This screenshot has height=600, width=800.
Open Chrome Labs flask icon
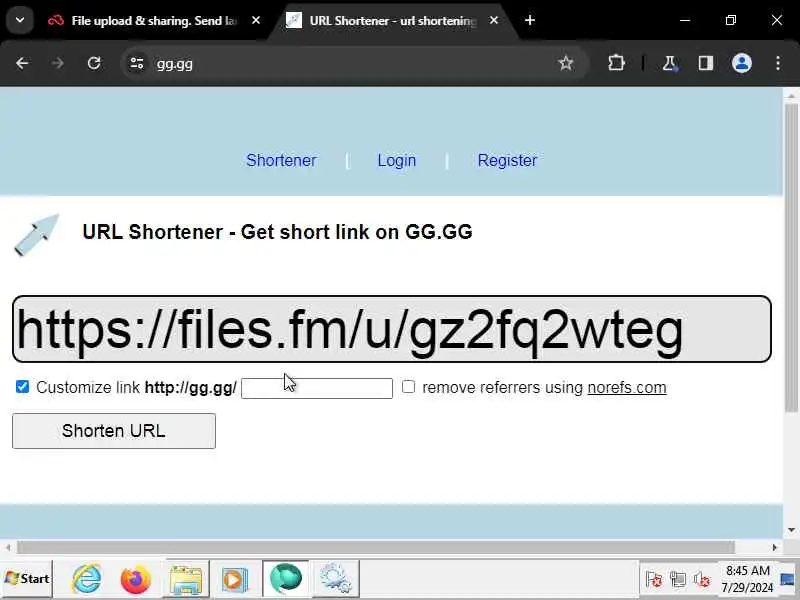(x=669, y=63)
